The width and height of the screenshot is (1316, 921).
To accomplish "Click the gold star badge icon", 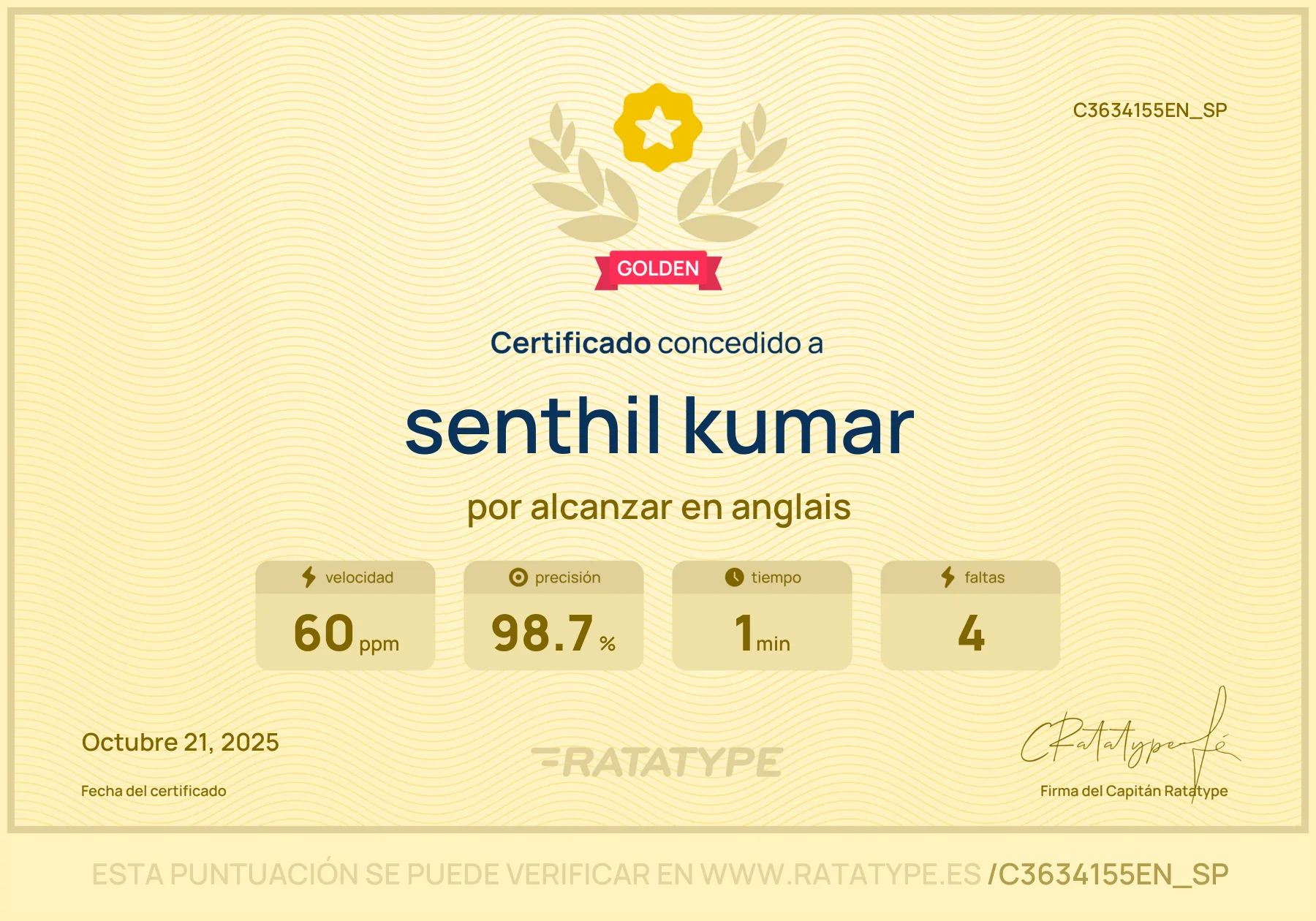I will point(658,127).
